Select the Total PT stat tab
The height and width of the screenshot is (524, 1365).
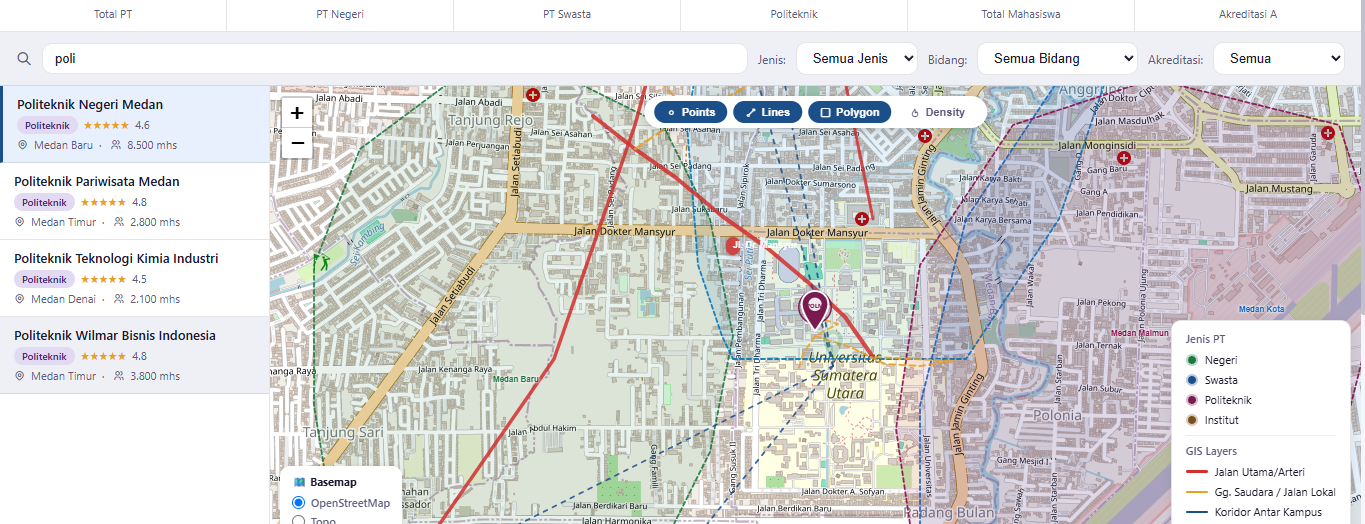tap(113, 15)
